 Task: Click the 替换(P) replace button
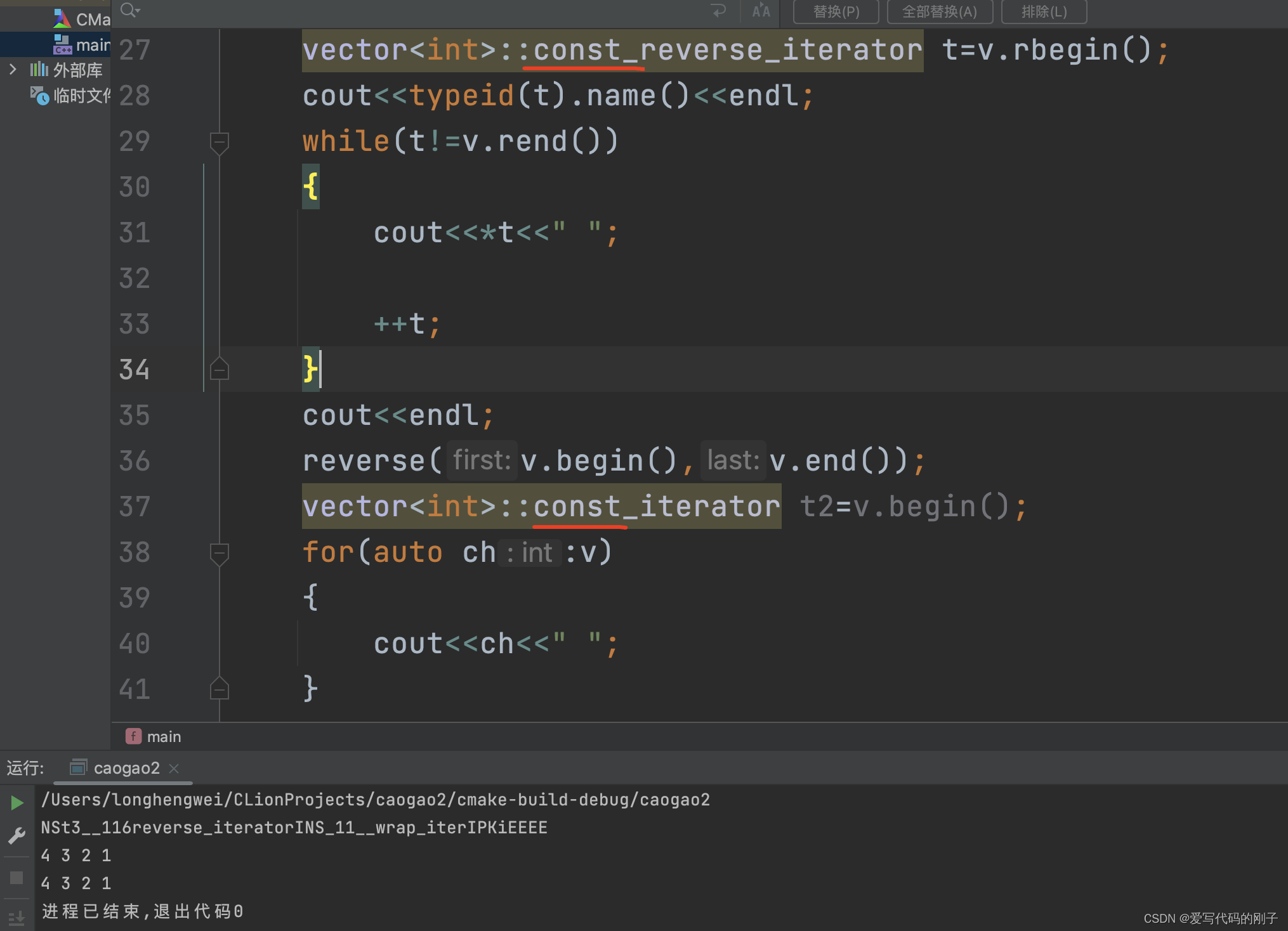[836, 11]
